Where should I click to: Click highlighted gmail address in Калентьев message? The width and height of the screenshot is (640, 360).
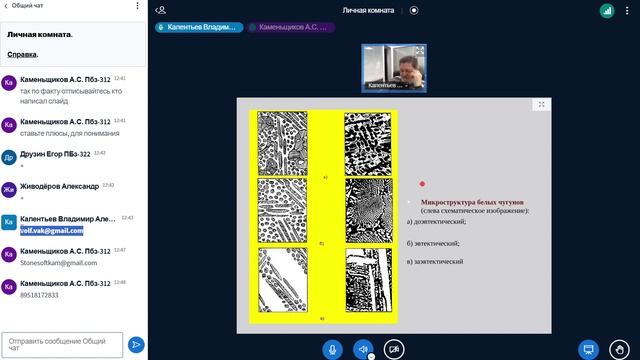click(x=52, y=231)
